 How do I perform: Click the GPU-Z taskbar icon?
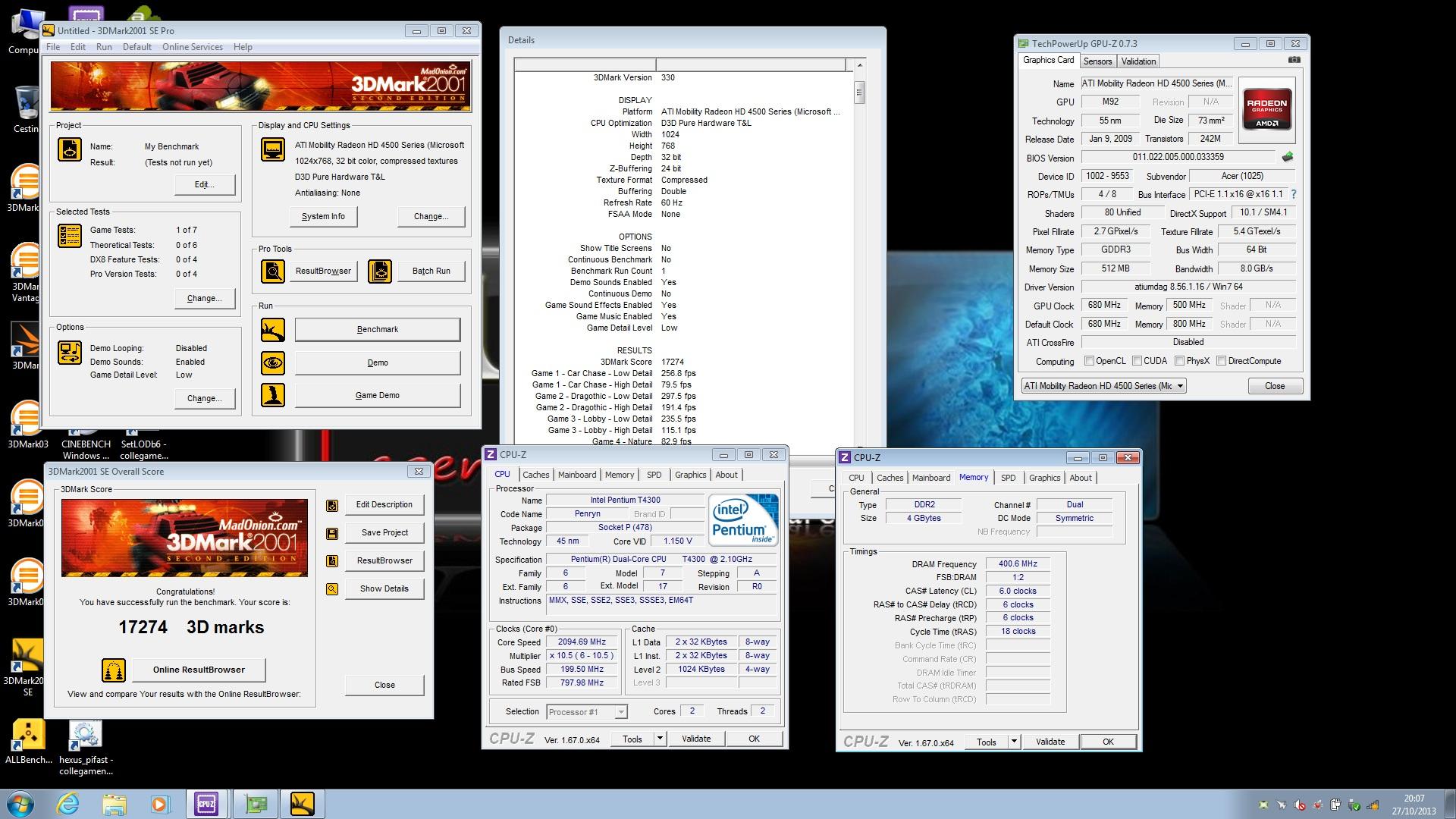click(256, 804)
